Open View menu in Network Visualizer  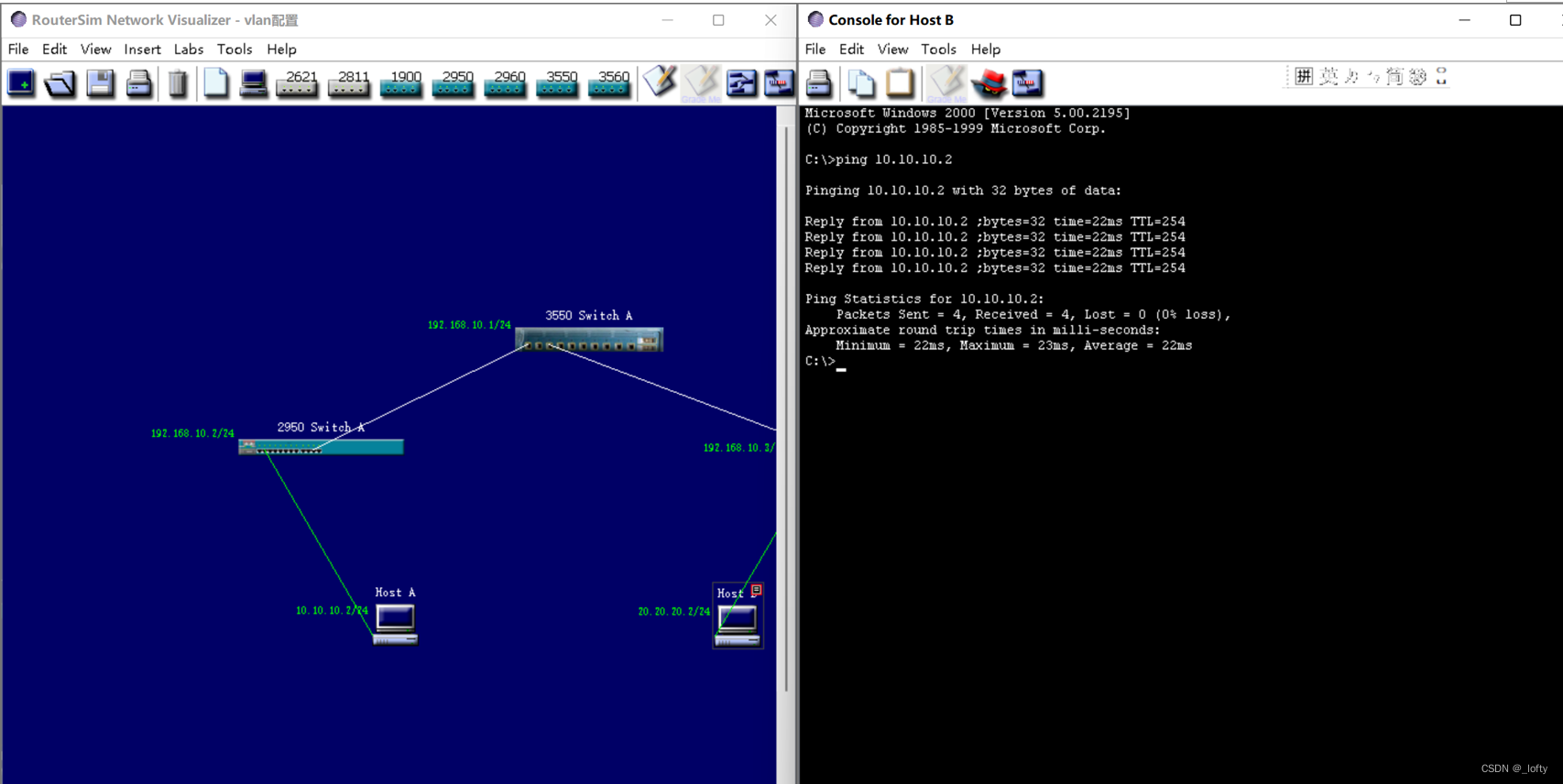pyautogui.click(x=95, y=49)
